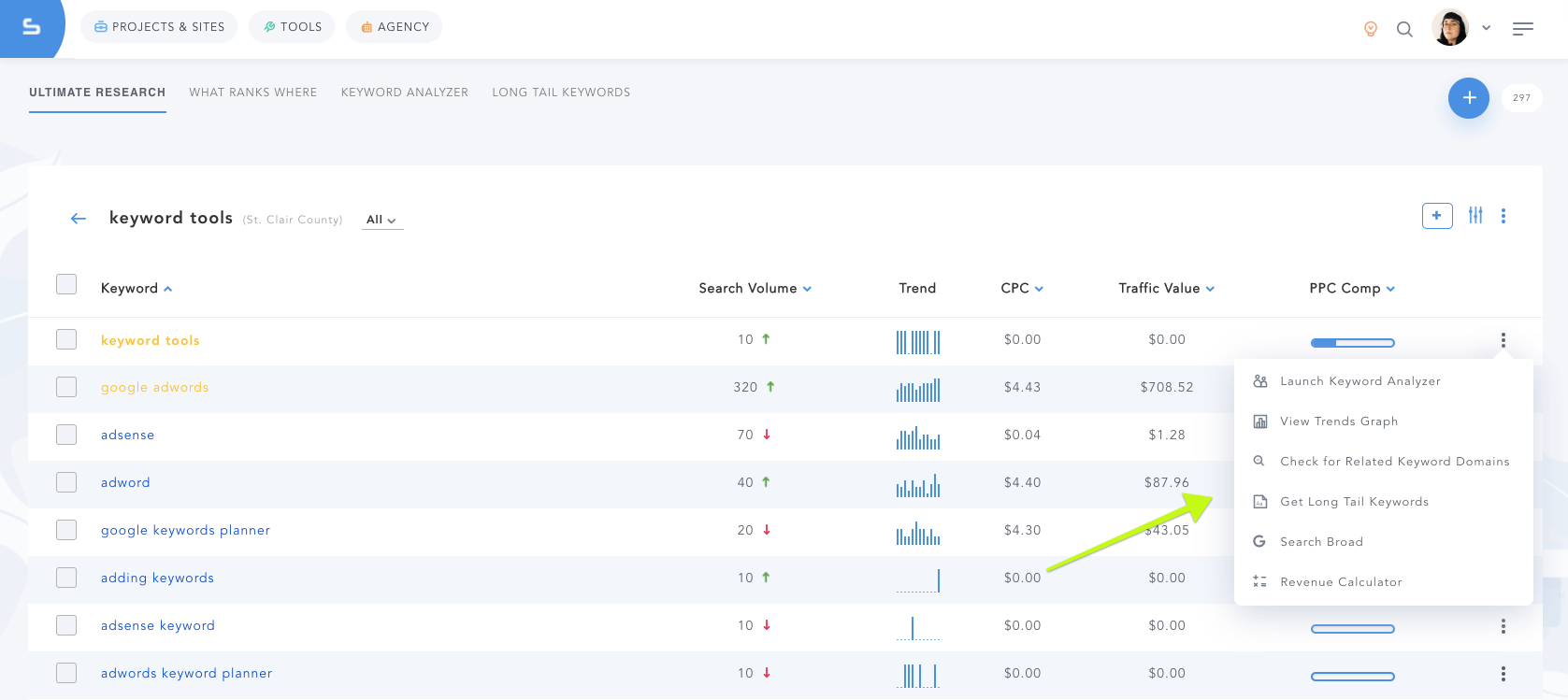Image resolution: width=1568 pixels, height=700 pixels.
Task: Sort by CPC column
Action: pyautogui.click(x=1022, y=288)
